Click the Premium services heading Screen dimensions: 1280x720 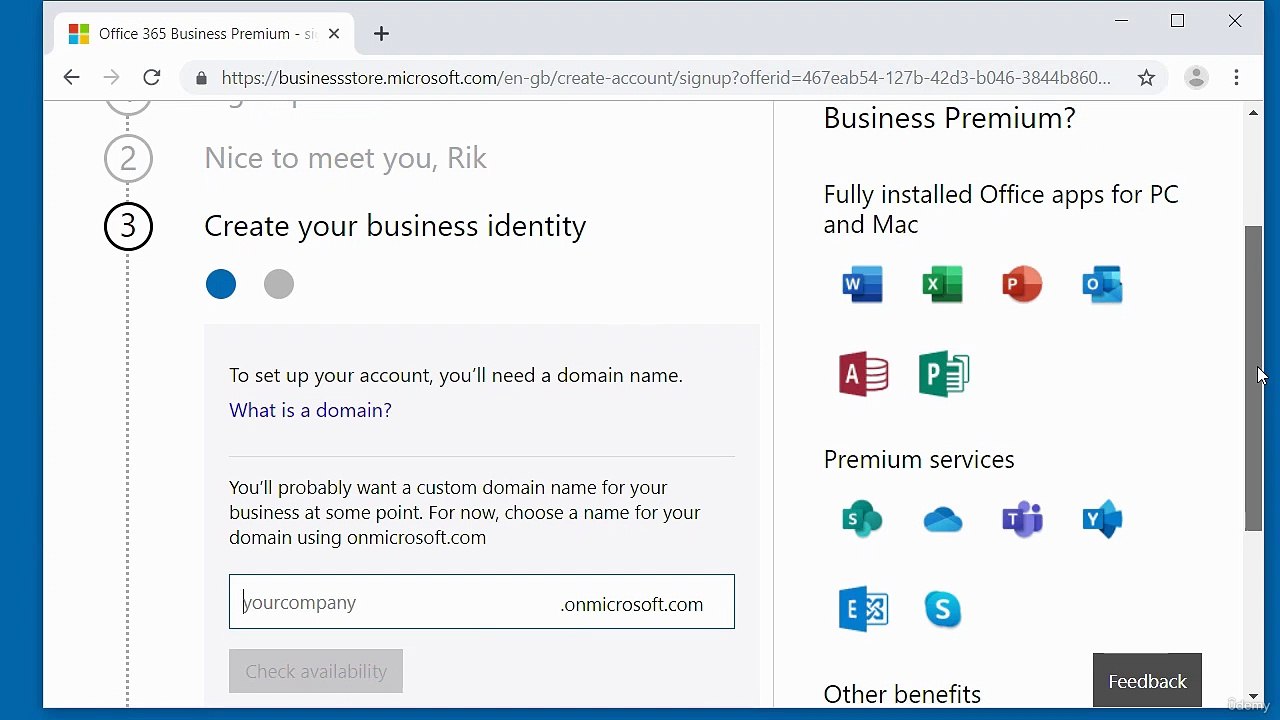[x=919, y=459]
